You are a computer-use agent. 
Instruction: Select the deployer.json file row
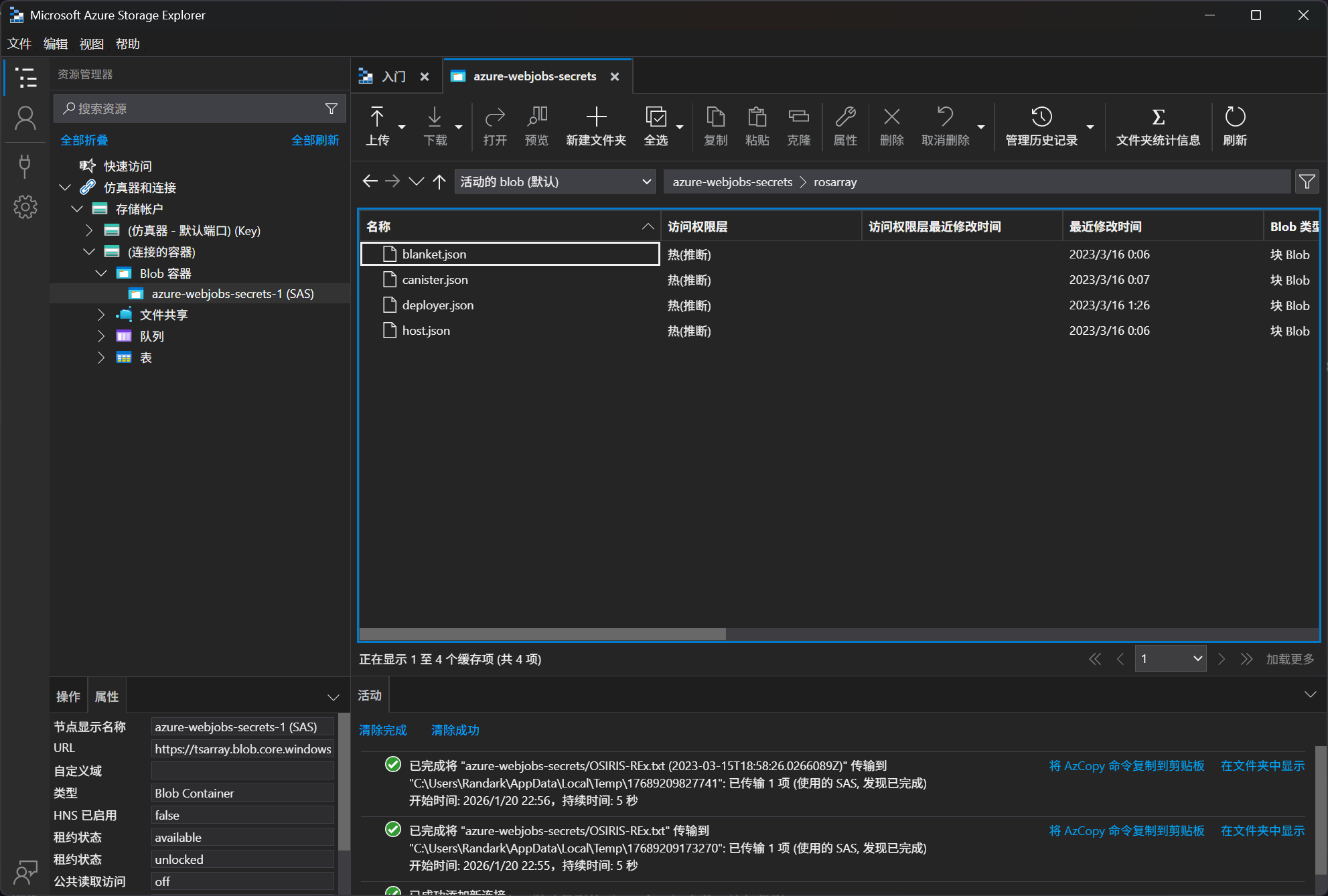438,305
